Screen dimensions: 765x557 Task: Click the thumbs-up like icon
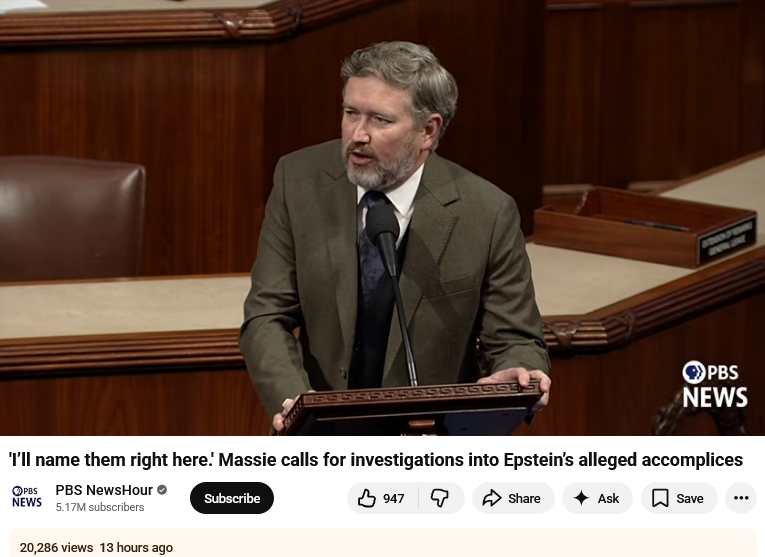[367, 498]
